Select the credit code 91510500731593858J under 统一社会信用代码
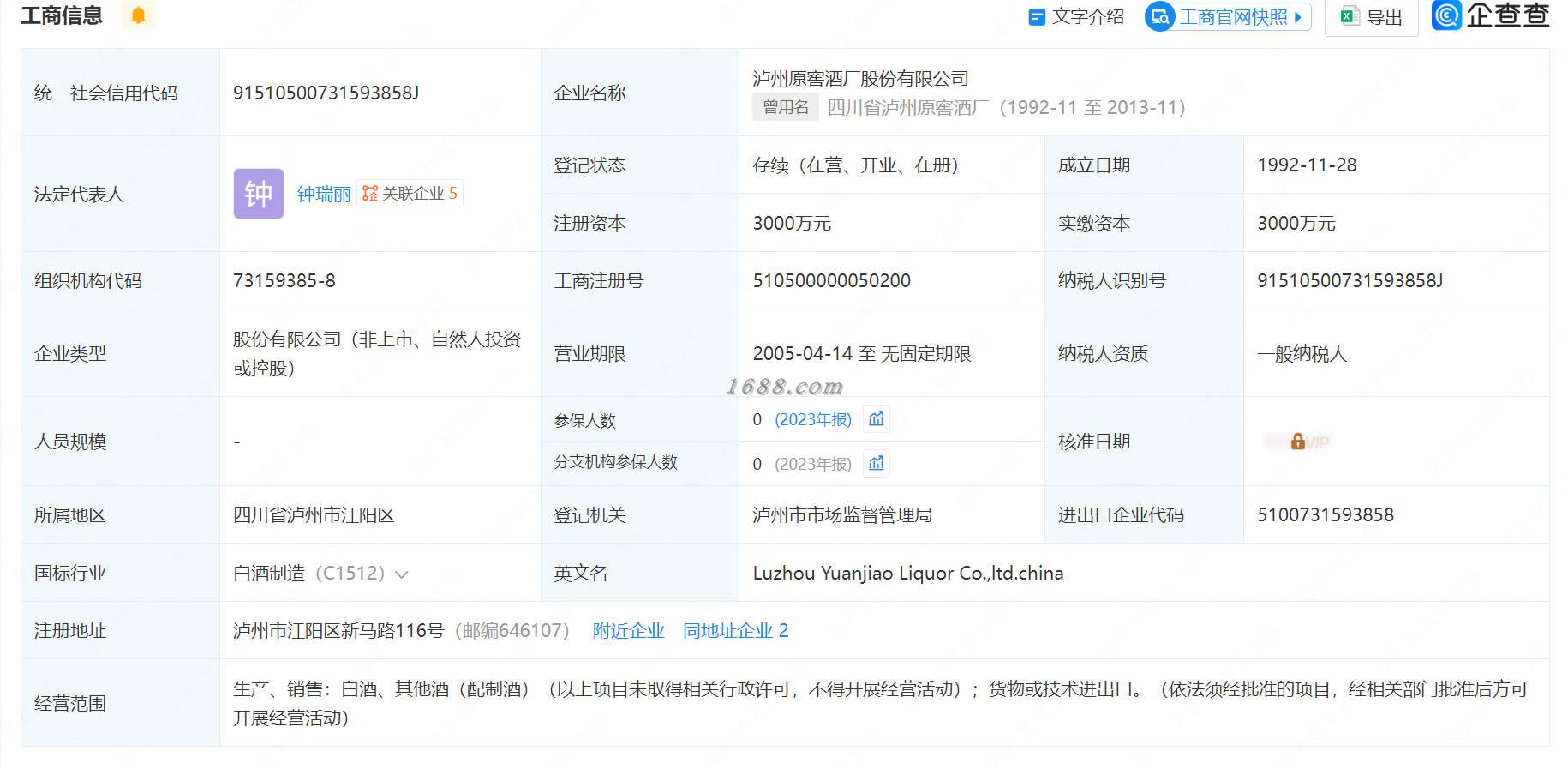 (326, 93)
